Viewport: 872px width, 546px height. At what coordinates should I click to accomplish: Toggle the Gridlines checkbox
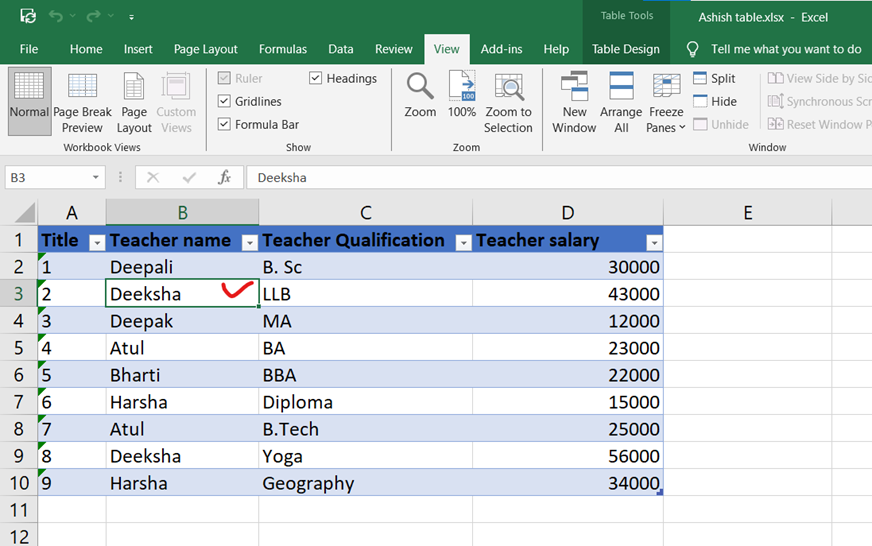(x=225, y=101)
